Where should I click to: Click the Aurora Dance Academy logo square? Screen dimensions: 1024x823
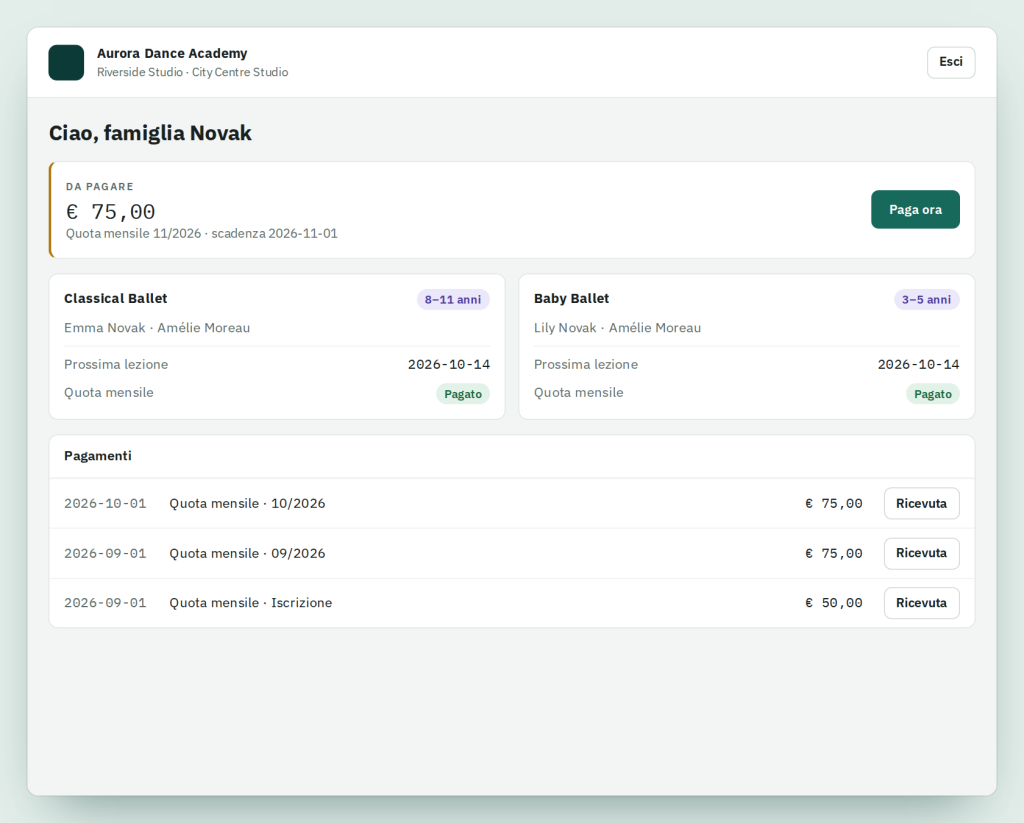pyautogui.click(x=66, y=63)
